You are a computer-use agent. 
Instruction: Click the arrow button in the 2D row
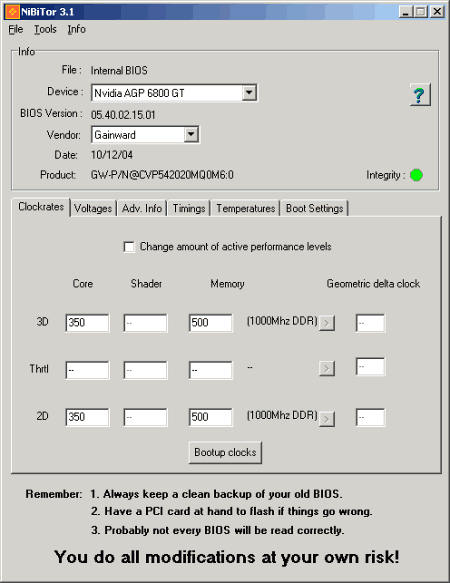pyautogui.click(x=327, y=419)
